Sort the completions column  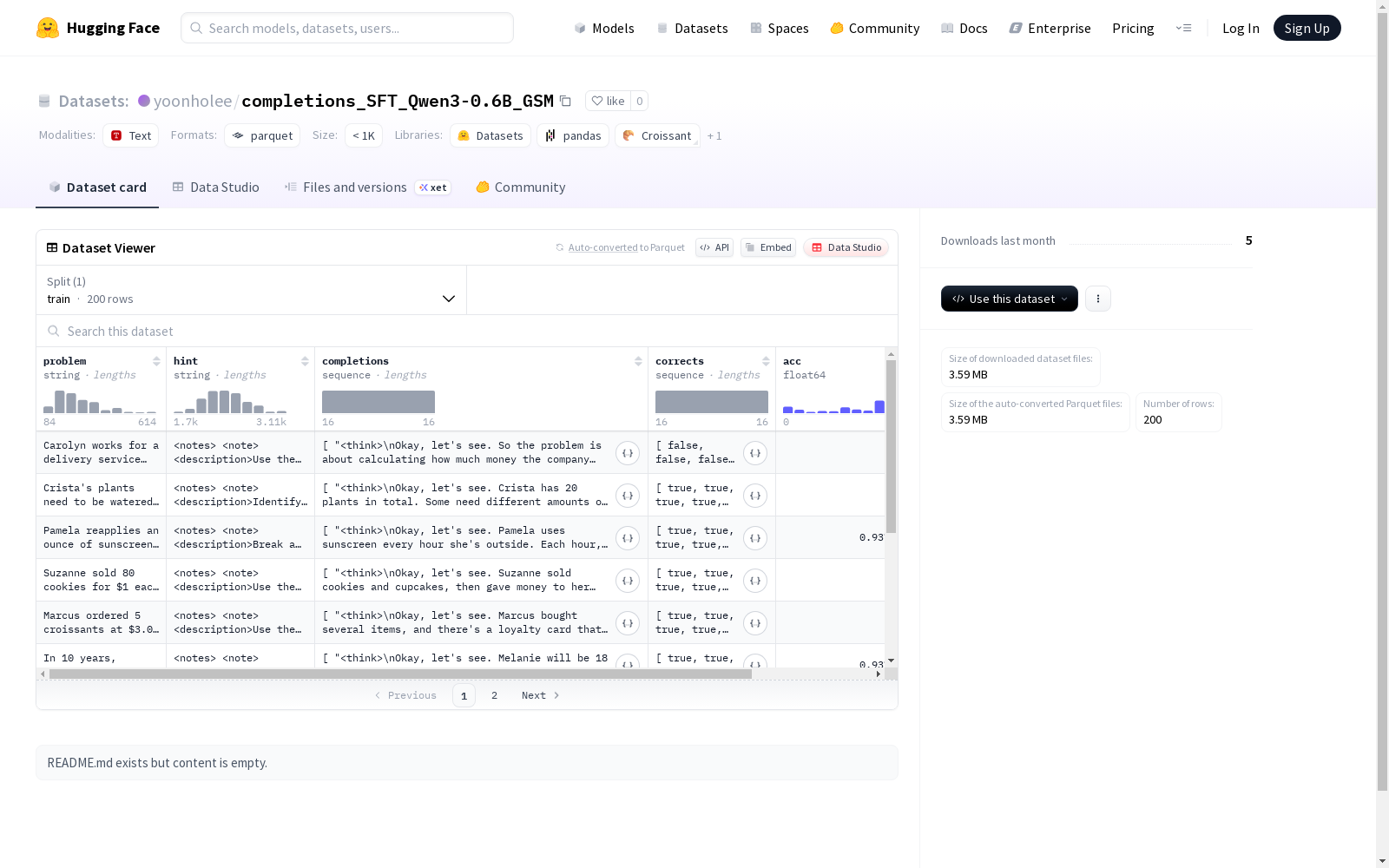click(638, 361)
